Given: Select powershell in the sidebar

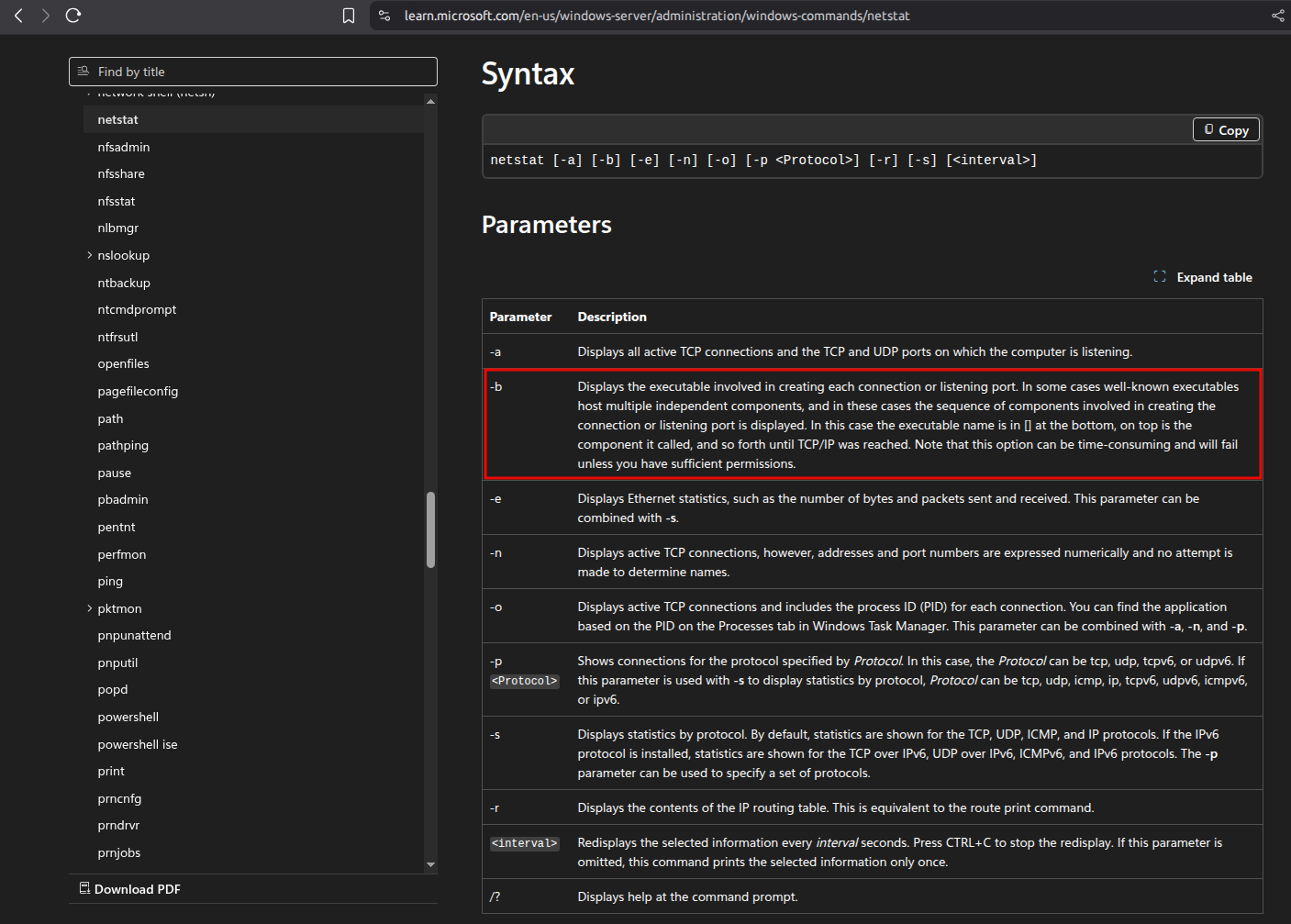Looking at the screenshot, I should click(x=128, y=717).
